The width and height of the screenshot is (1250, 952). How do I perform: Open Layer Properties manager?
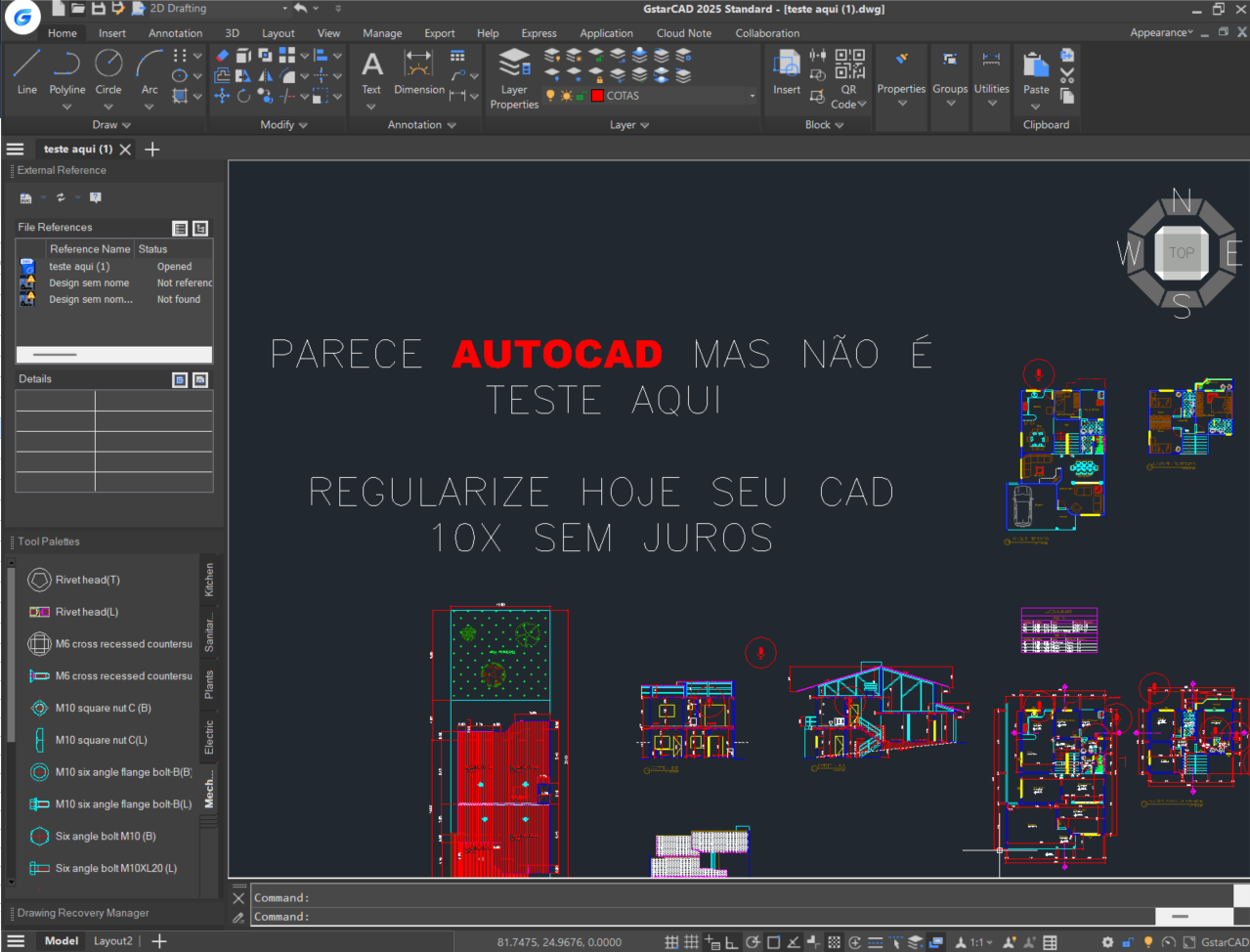(514, 68)
